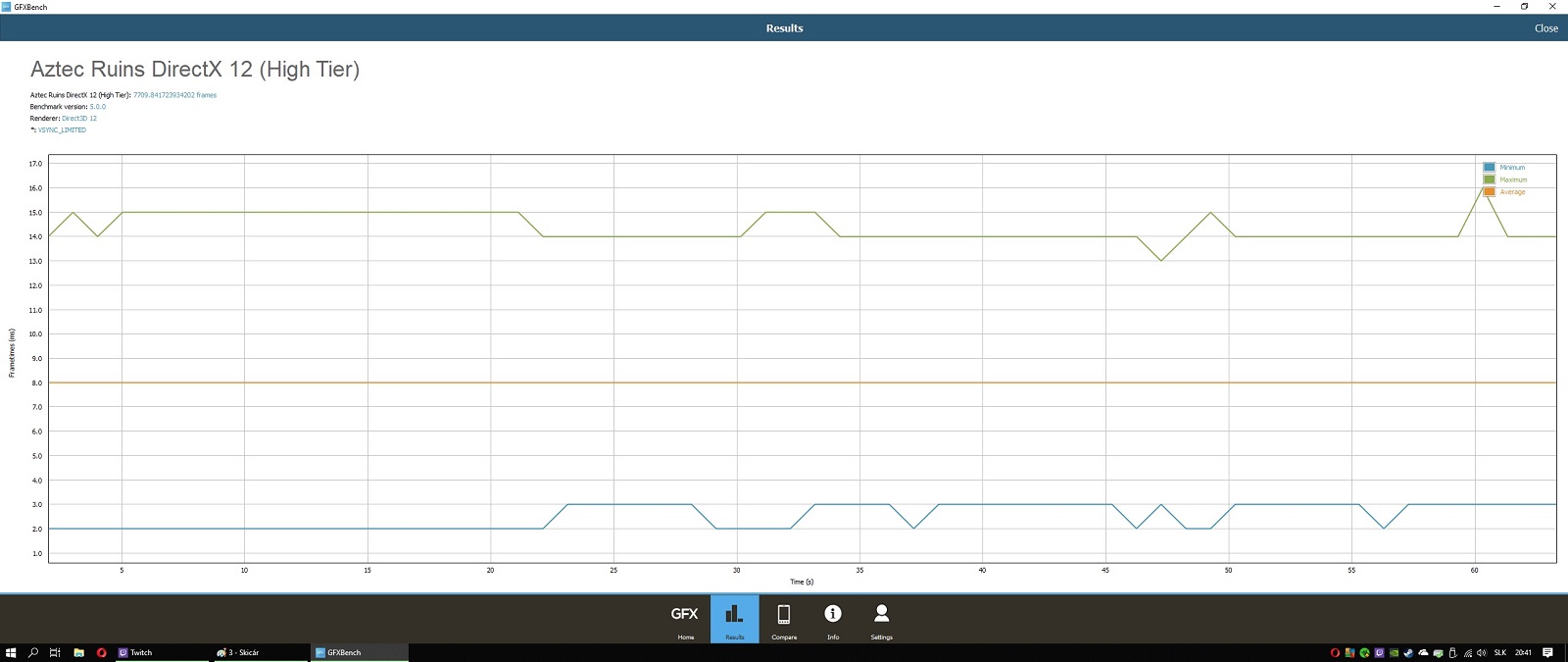The height and width of the screenshot is (662, 1568).
Task: Click the Opera system tray icon
Action: click(1335, 652)
